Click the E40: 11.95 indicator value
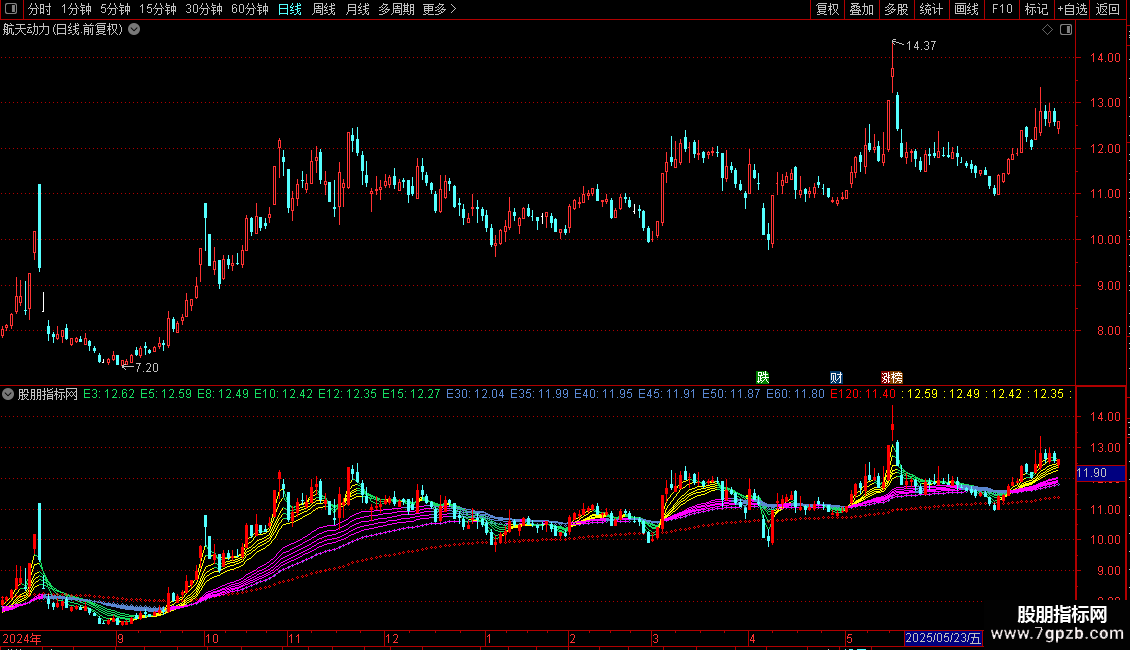The width and height of the screenshot is (1130, 650). pos(603,394)
